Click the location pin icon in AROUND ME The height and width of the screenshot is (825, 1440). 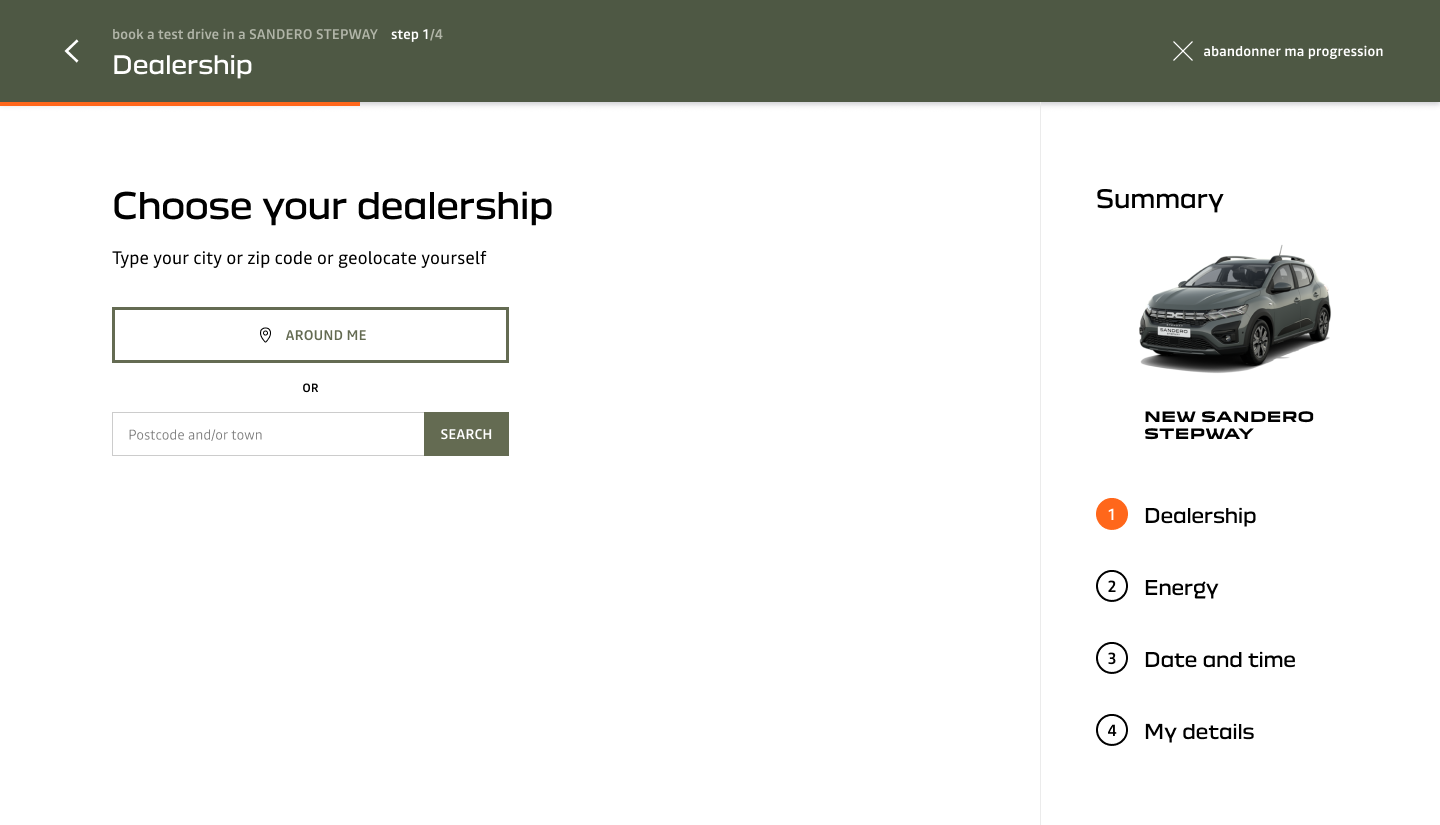tap(265, 335)
